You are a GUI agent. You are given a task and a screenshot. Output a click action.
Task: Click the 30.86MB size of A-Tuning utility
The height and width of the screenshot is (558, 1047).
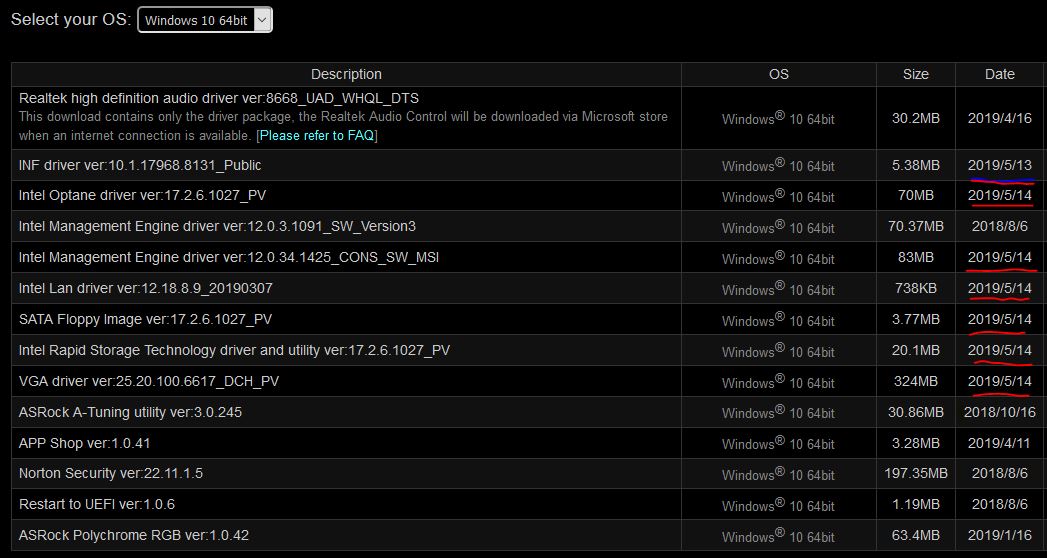coord(915,412)
